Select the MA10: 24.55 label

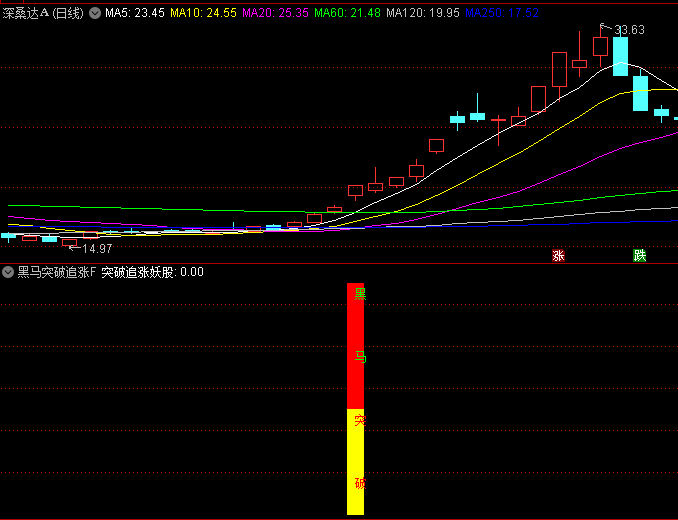(203, 13)
